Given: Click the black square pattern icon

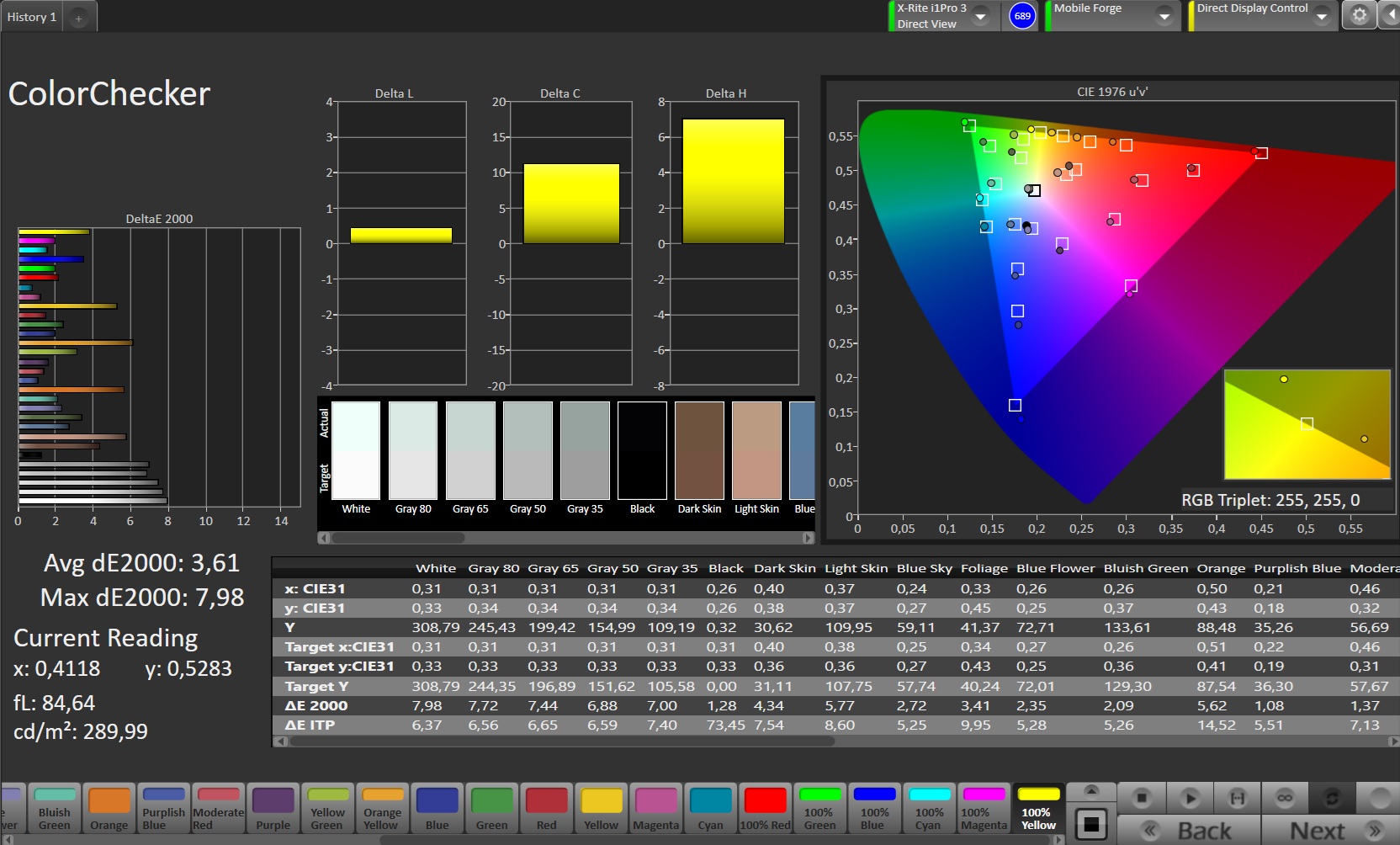Looking at the screenshot, I should 1091,825.
